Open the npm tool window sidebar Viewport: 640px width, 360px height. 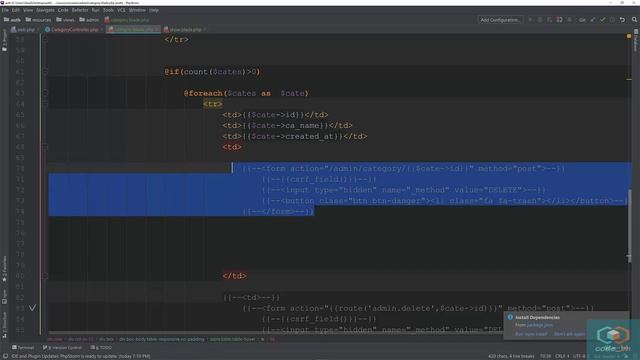coord(4,297)
